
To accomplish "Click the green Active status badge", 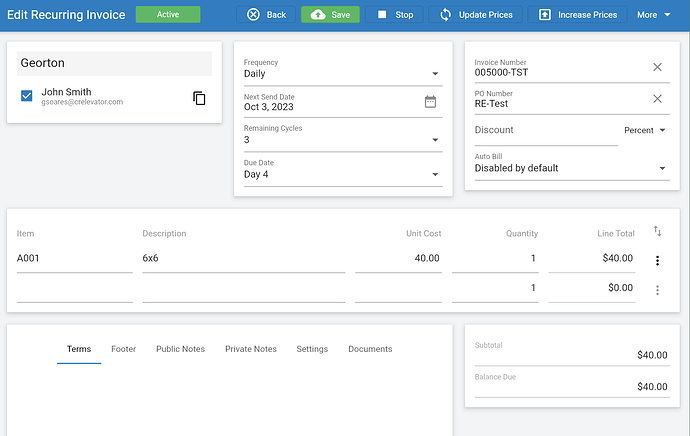I will pyautogui.click(x=168, y=15).
